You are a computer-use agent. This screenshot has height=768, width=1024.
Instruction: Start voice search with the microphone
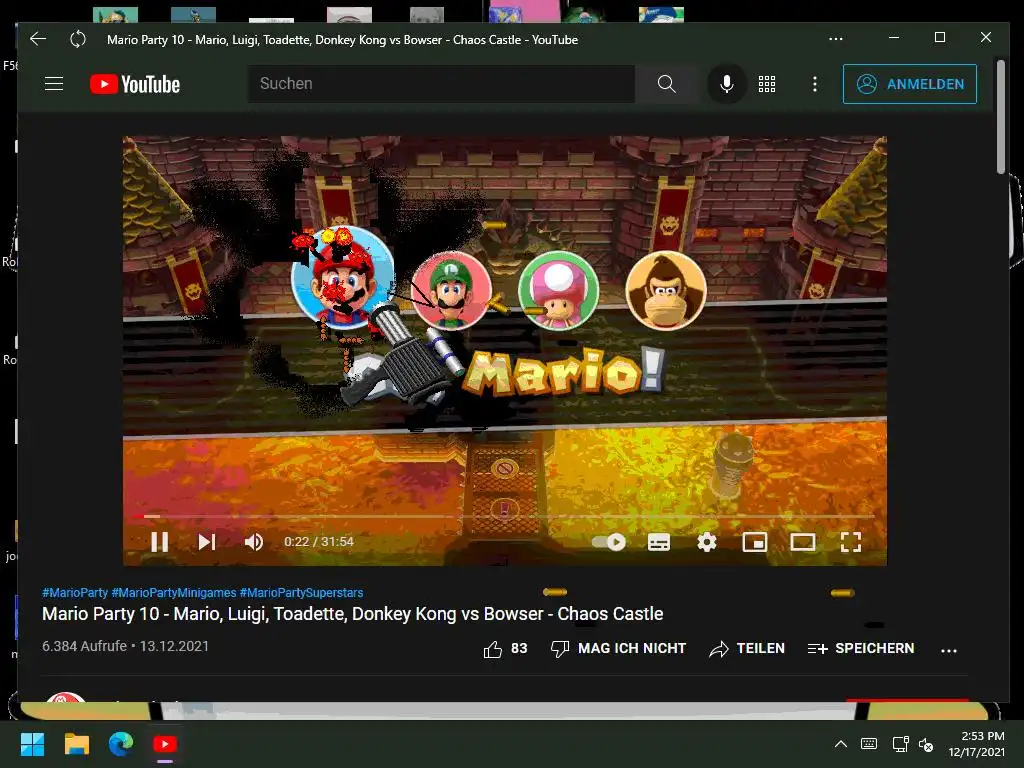tap(726, 84)
